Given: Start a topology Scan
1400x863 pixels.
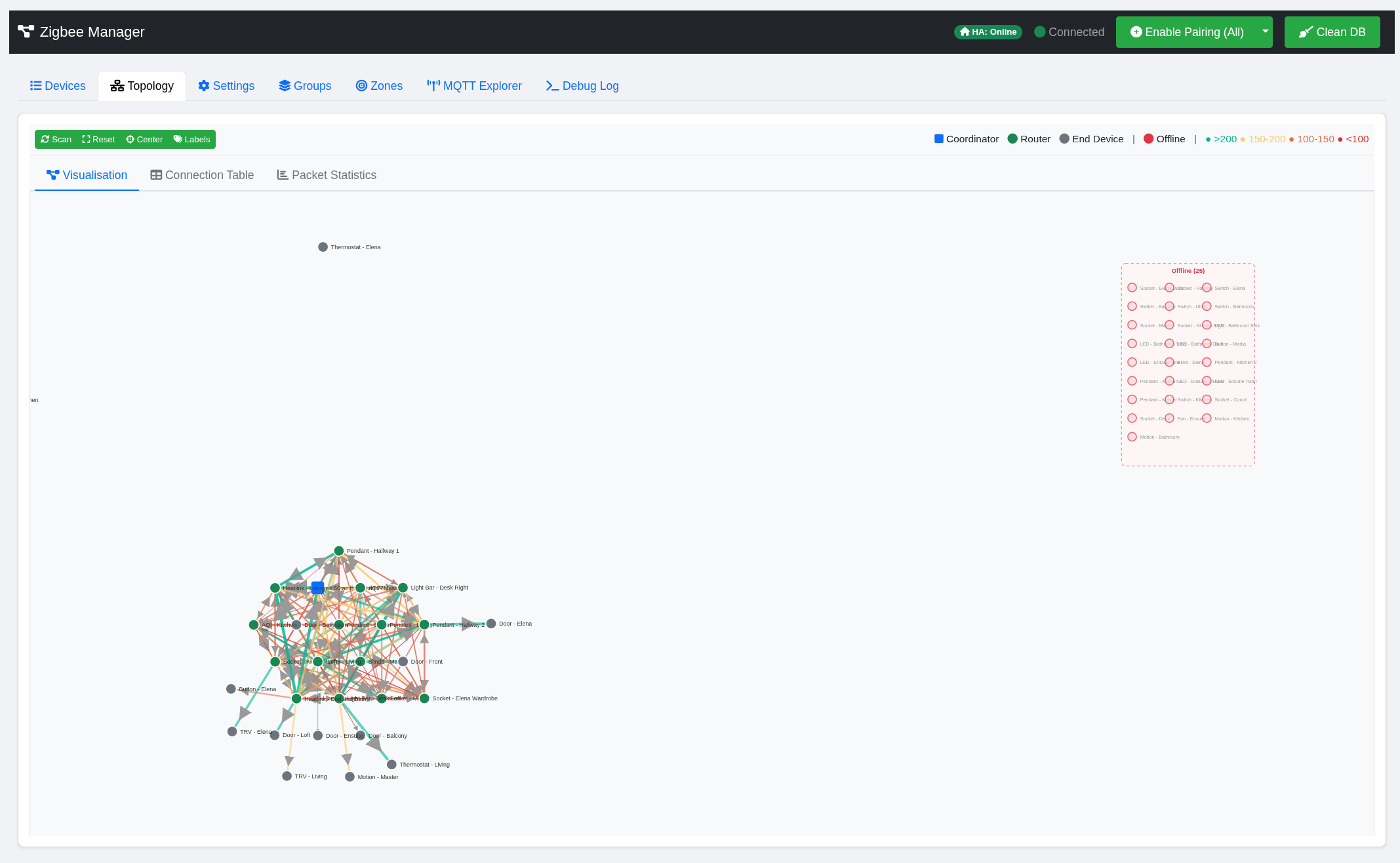Looking at the screenshot, I should (x=56, y=140).
